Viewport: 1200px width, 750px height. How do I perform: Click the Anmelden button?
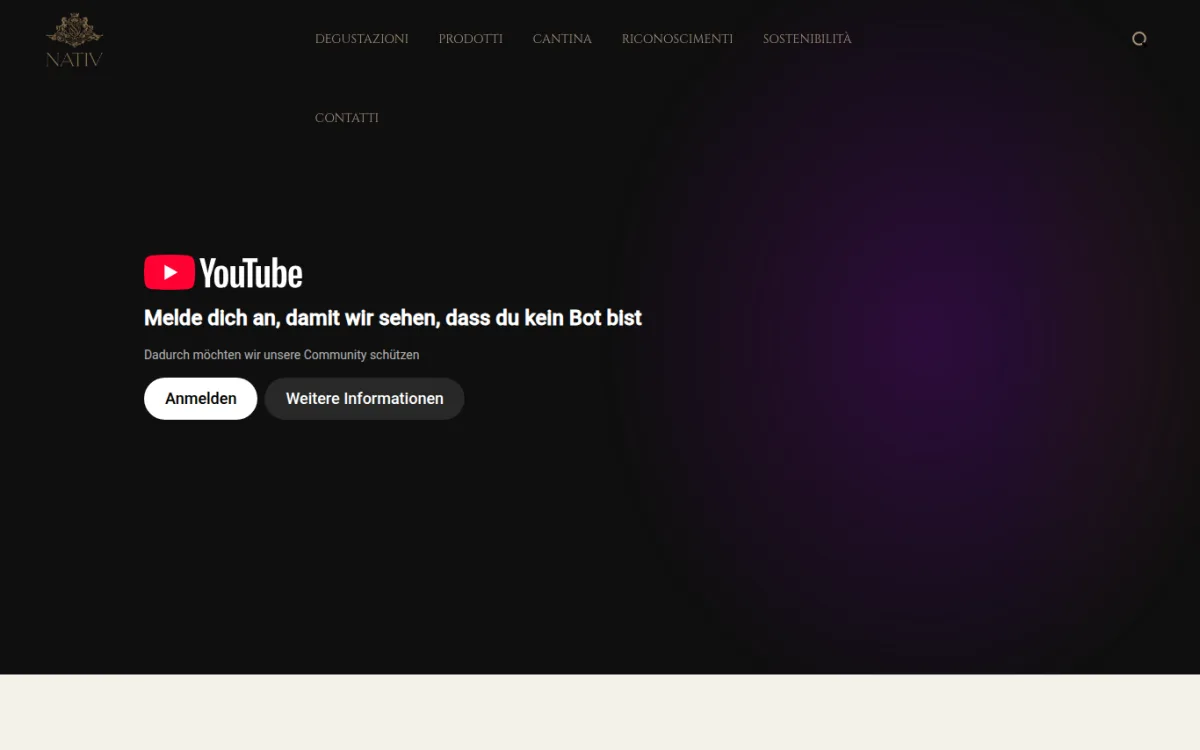(201, 398)
